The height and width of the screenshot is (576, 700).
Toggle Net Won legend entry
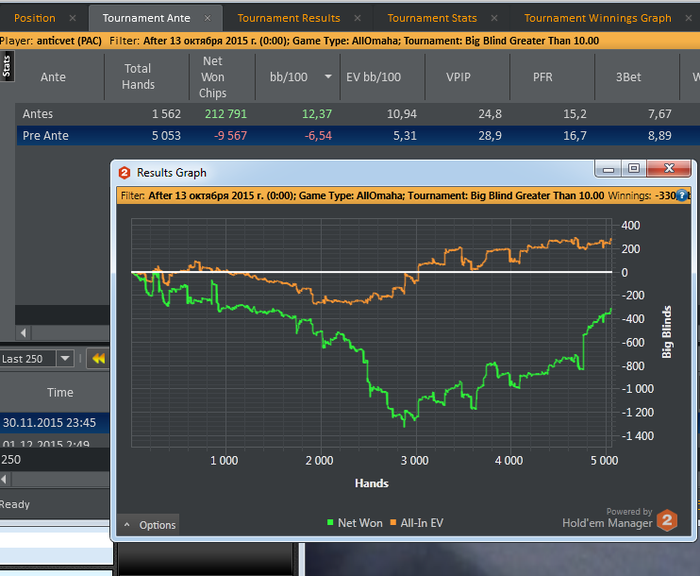pos(355,523)
